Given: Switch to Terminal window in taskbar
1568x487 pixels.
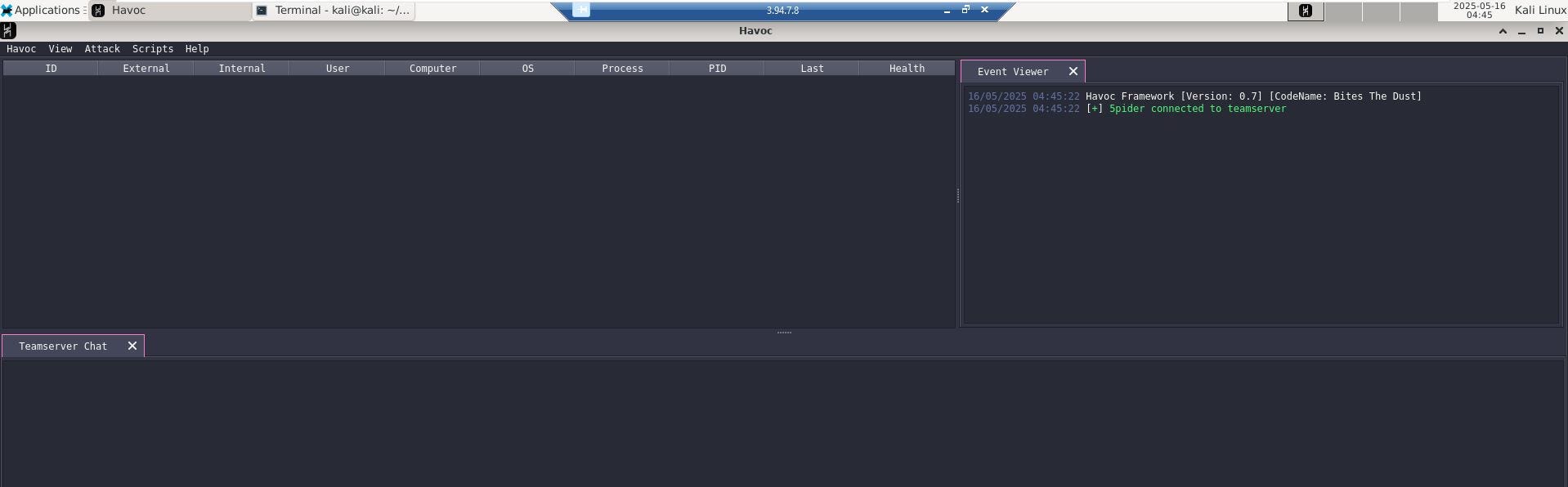Looking at the screenshot, I should coord(334,11).
